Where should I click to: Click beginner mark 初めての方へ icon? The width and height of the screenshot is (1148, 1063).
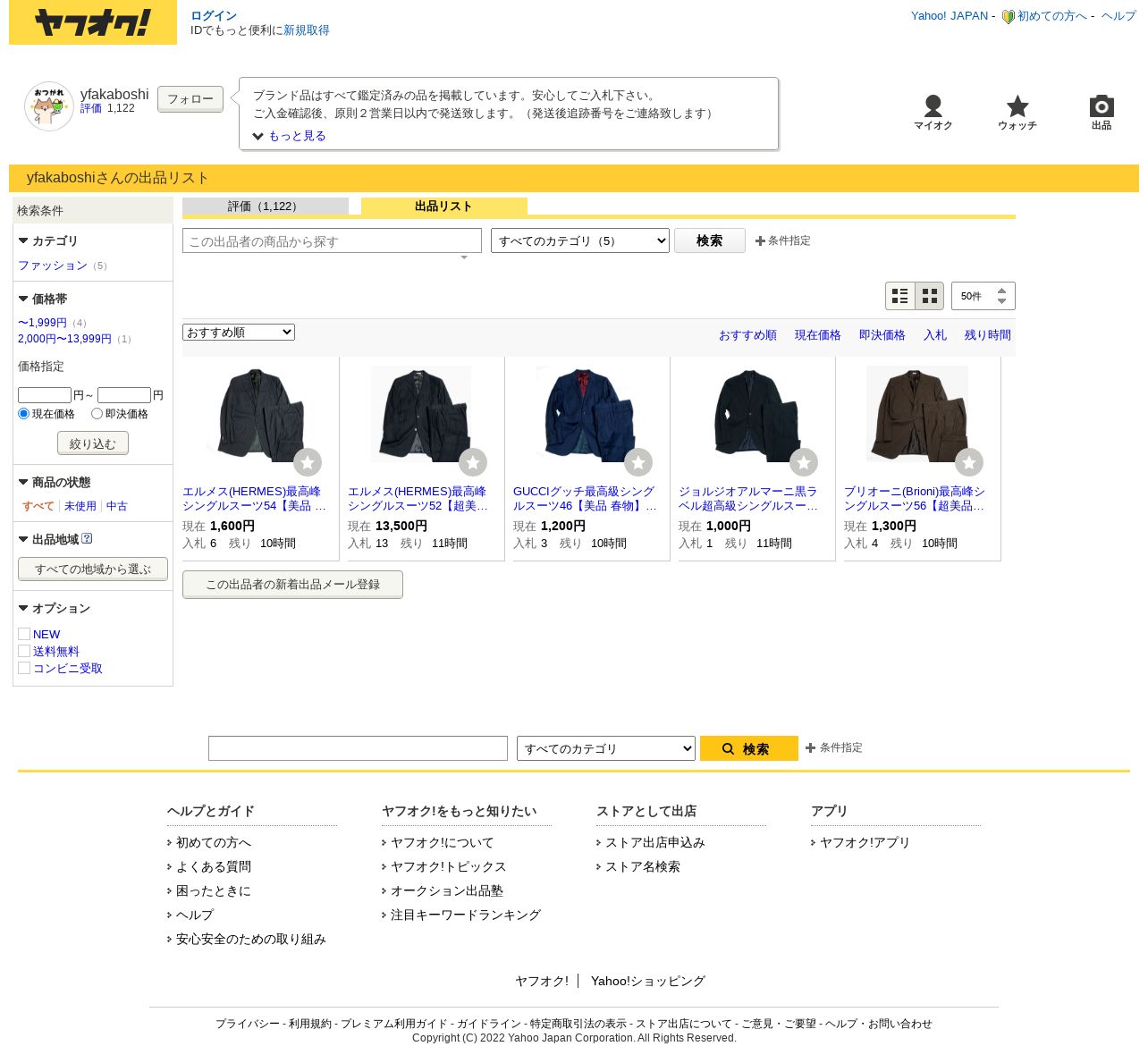click(1008, 16)
